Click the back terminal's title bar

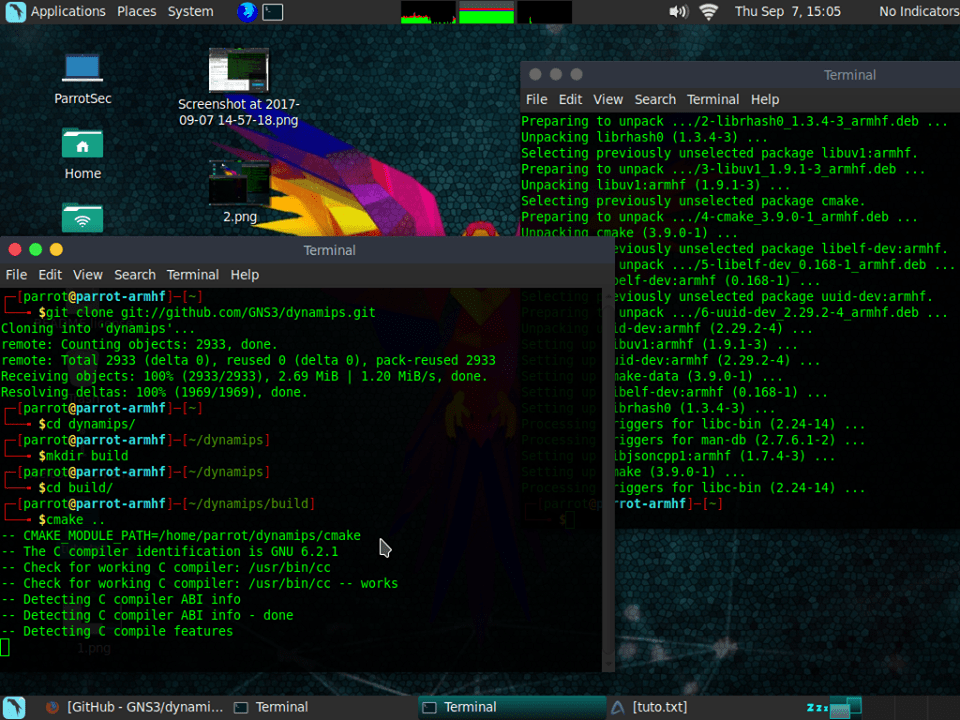point(740,75)
